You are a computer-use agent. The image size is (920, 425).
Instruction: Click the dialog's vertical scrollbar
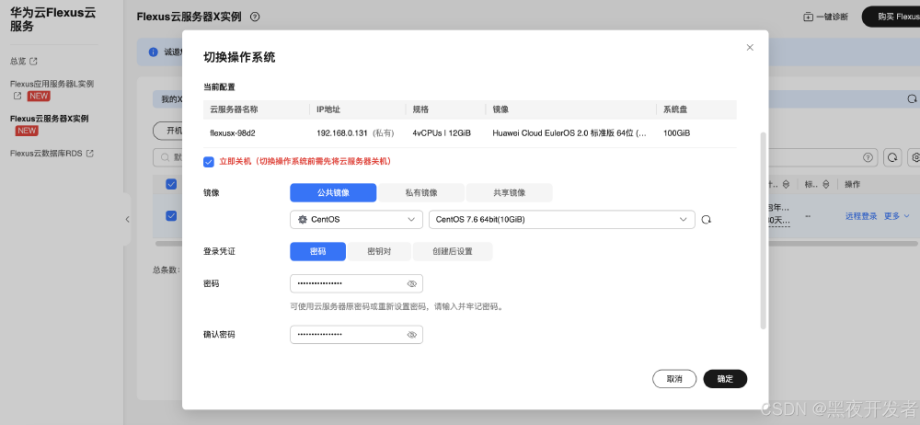tap(763, 231)
